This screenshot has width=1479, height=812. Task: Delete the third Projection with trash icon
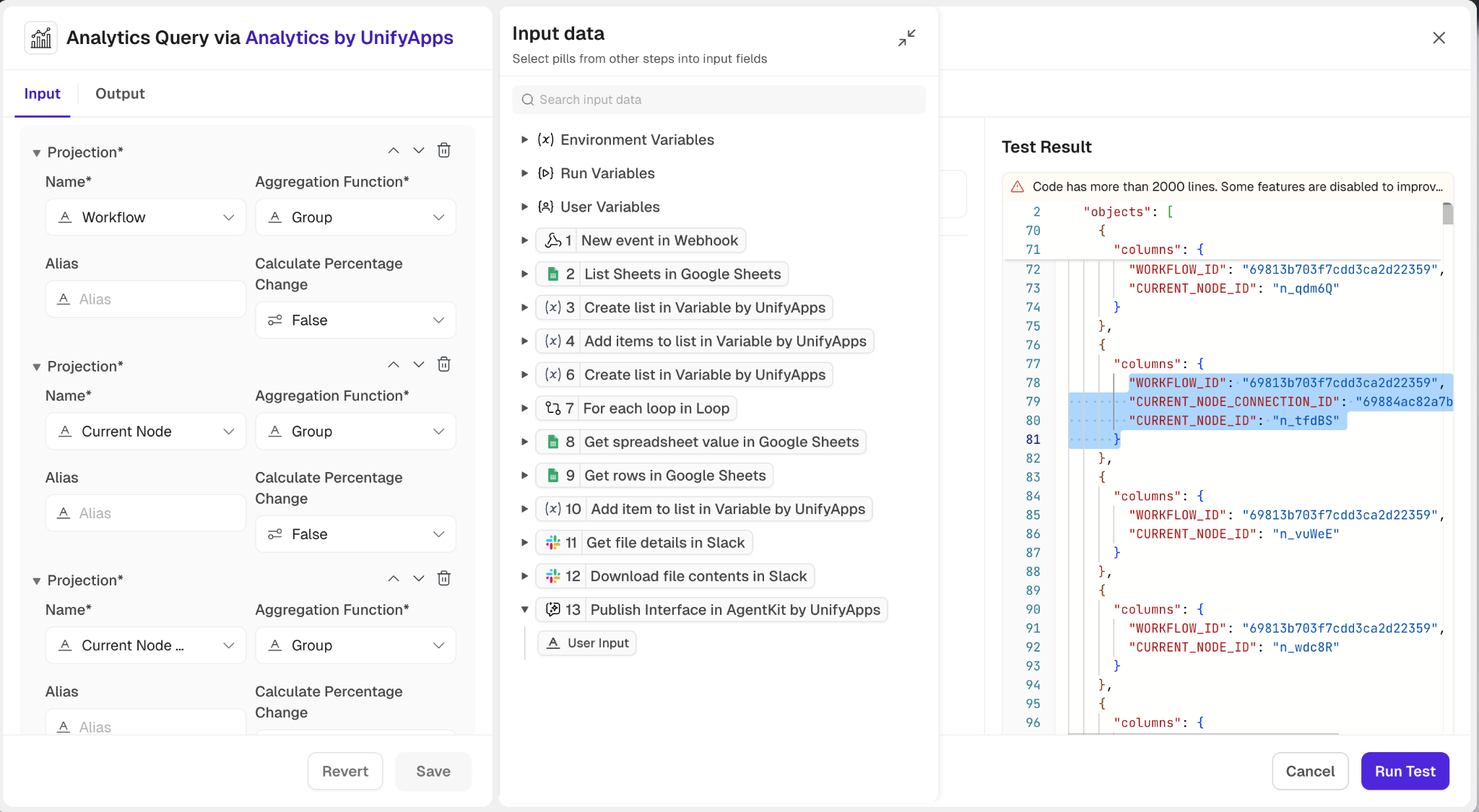click(x=444, y=578)
